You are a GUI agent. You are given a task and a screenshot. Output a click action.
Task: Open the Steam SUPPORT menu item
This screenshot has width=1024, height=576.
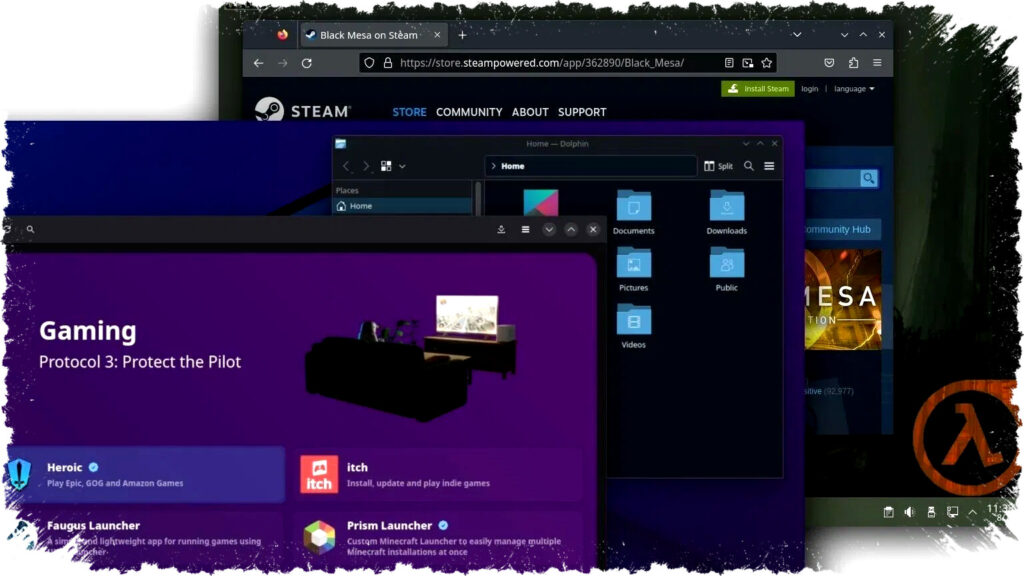point(582,112)
